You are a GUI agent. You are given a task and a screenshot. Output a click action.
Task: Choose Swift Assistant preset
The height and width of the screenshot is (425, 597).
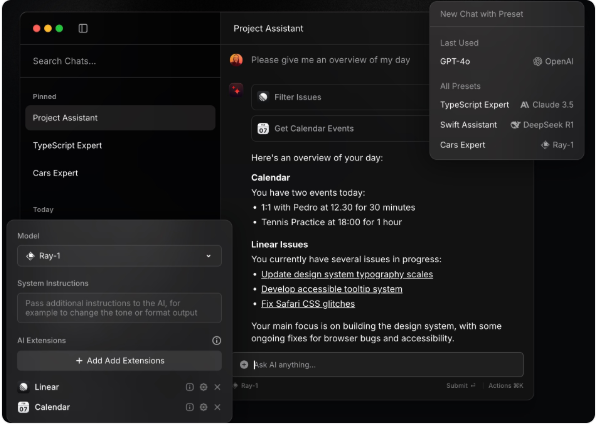click(x=507, y=125)
